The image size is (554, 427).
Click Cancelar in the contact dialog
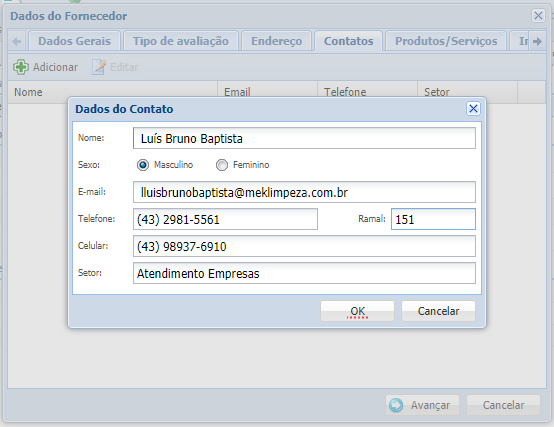click(x=438, y=311)
